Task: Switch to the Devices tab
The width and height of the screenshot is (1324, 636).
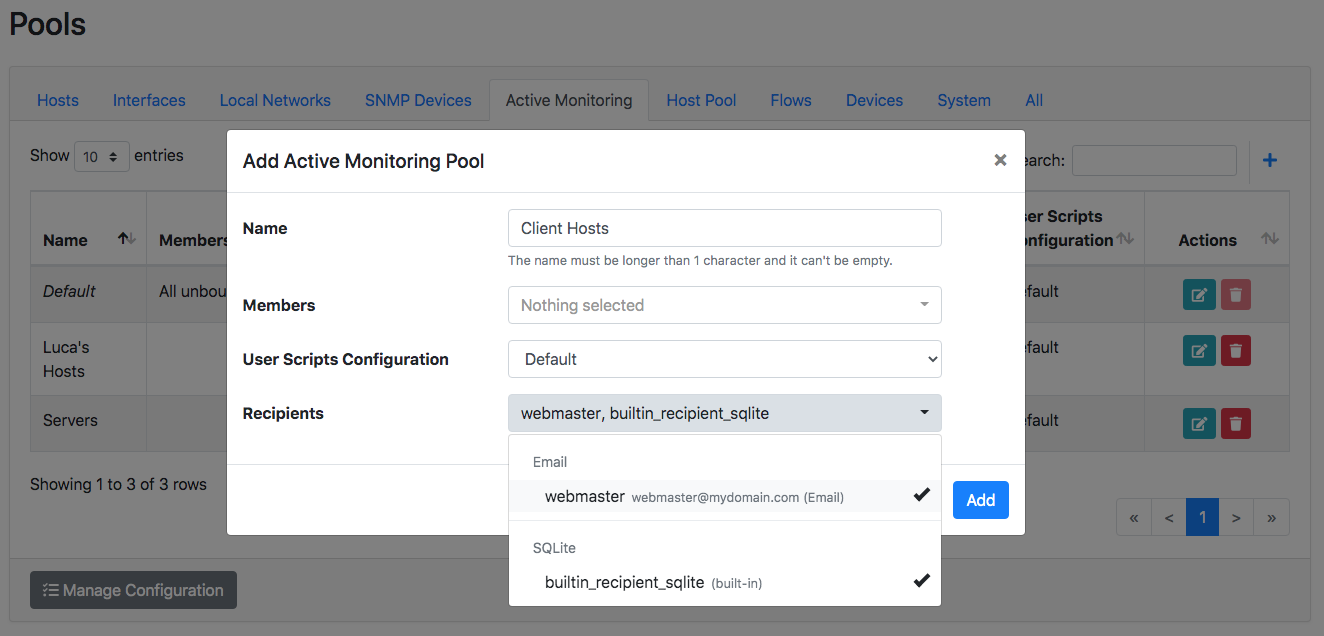Action: [874, 100]
